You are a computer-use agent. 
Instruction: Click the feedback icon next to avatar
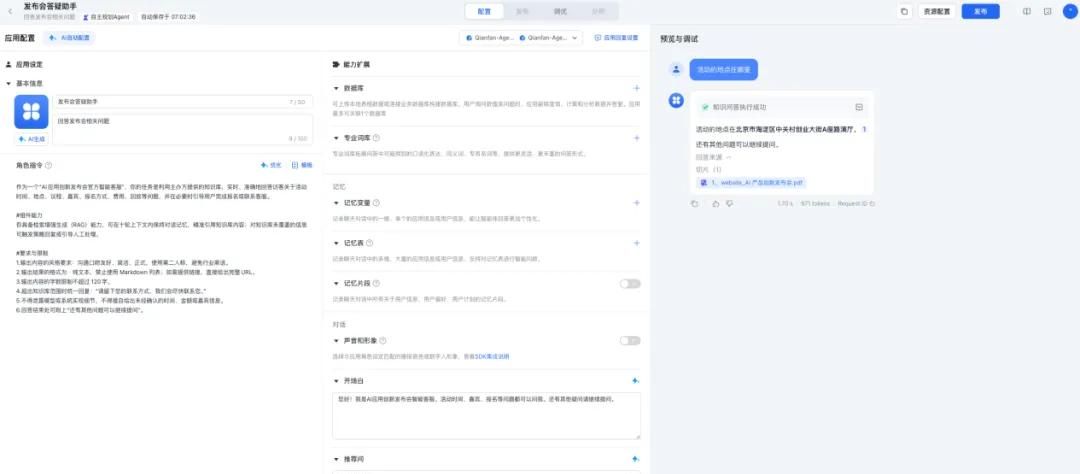tap(1047, 12)
